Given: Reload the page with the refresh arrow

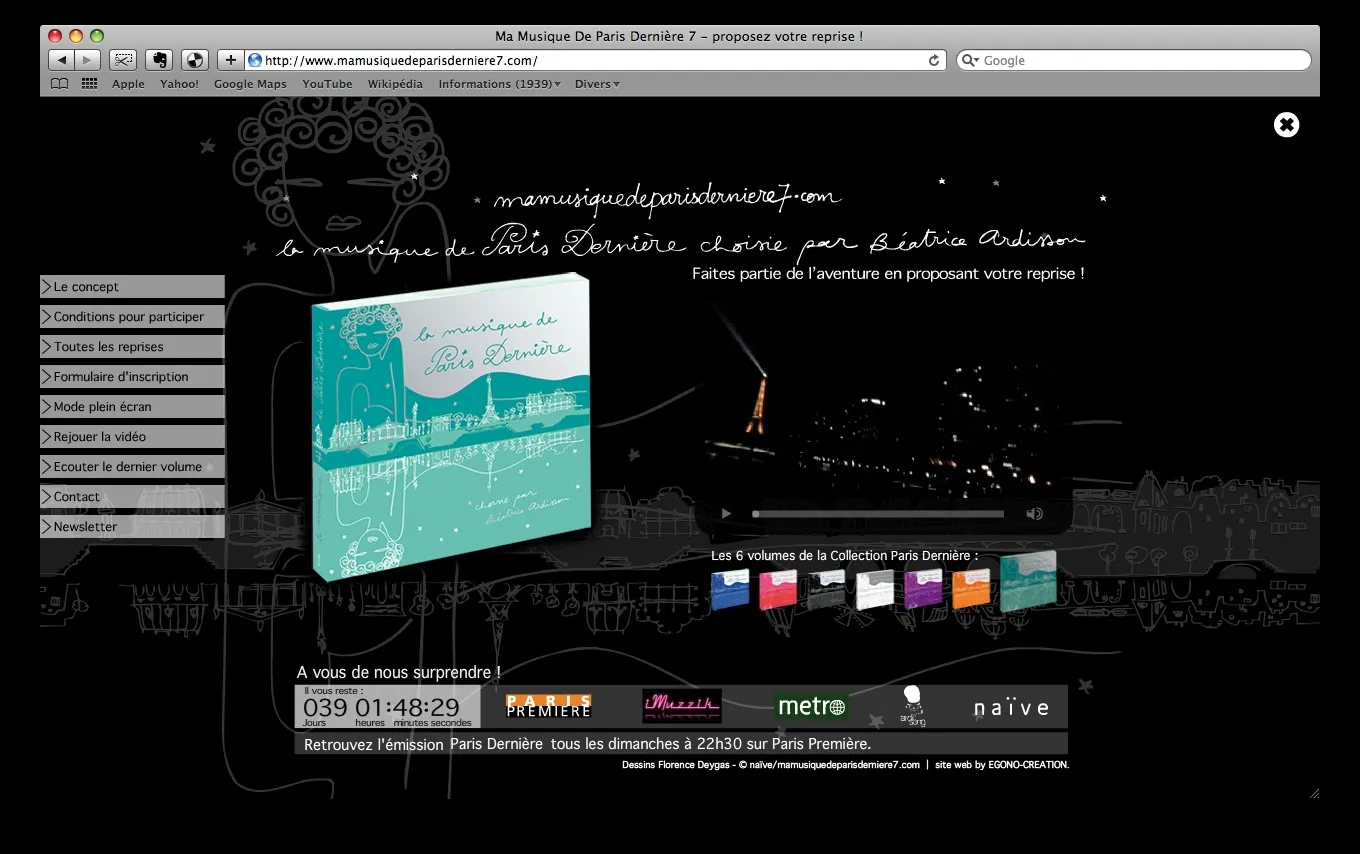Looking at the screenshot, I should pos(934,60).
